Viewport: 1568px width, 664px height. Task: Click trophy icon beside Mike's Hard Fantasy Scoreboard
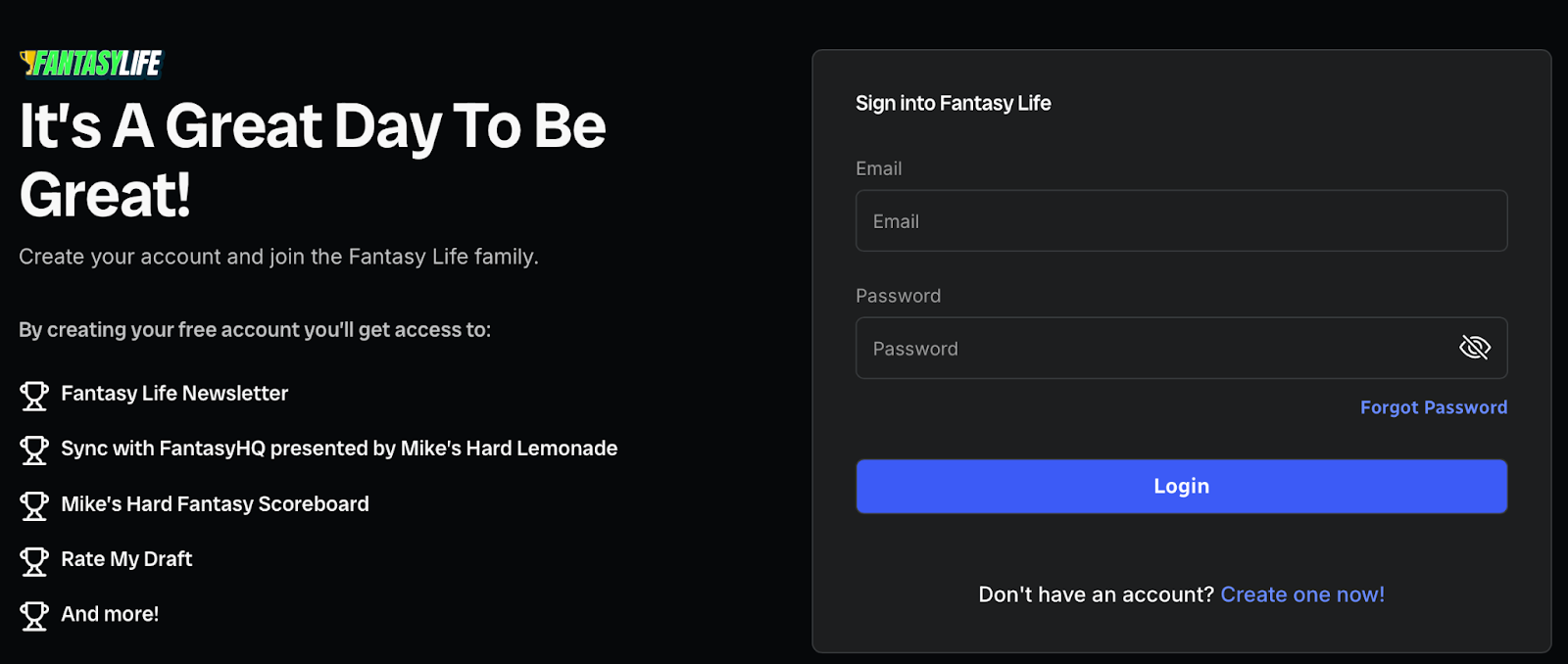click(x=34, y=505)
